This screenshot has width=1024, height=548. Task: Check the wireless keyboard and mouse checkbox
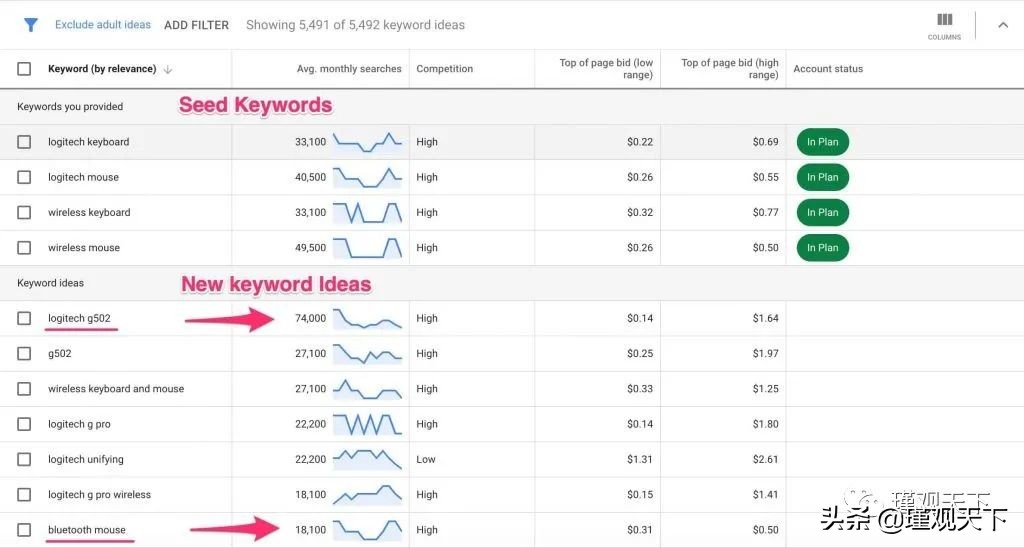click(24, 389)
